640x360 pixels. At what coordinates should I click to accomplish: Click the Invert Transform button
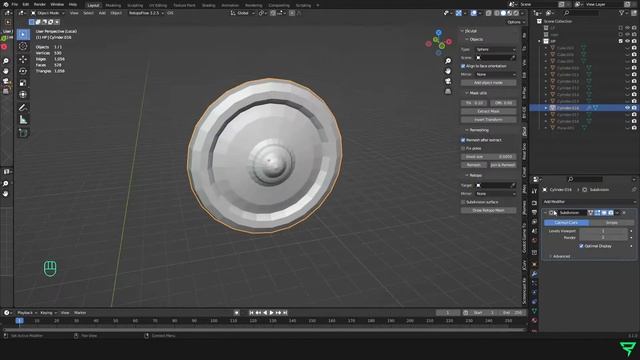(x=489, y=120)
